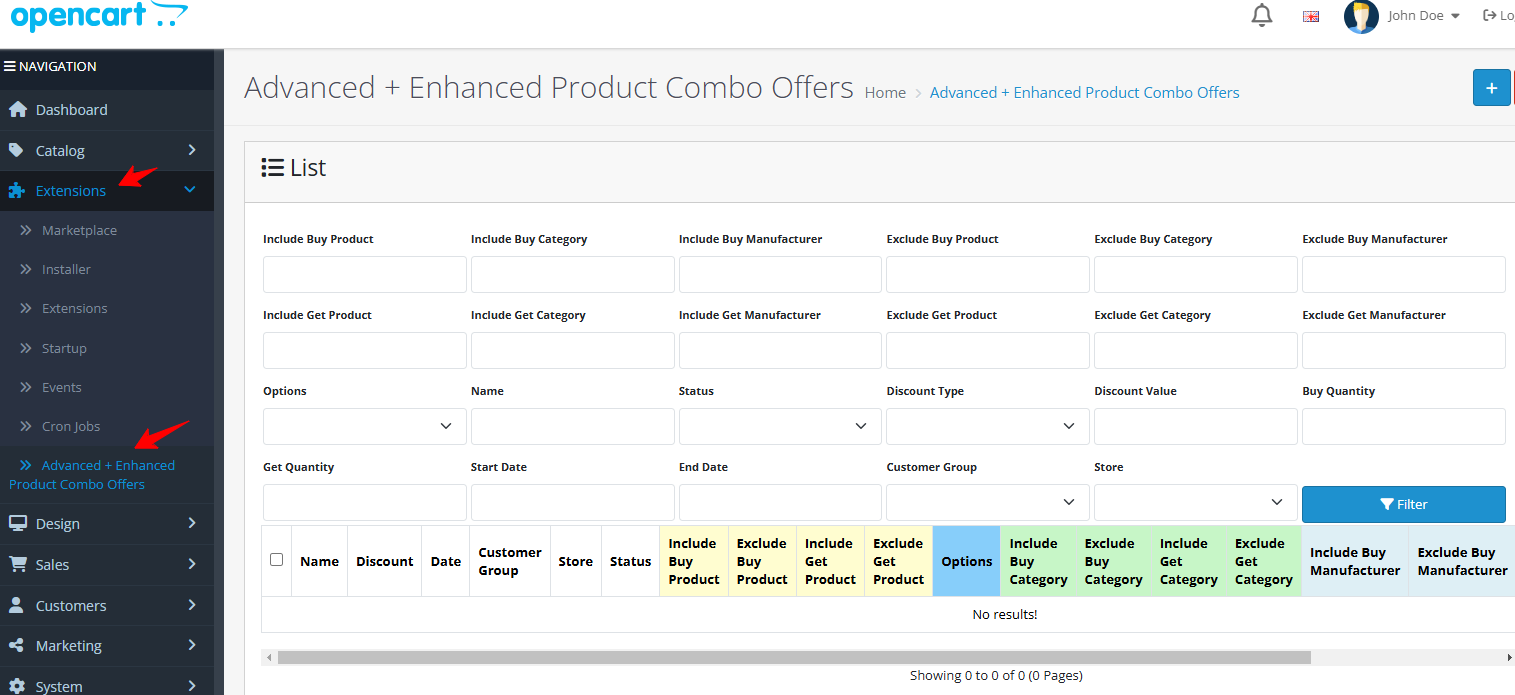Open the Store filter dropdown
The width and height of the screenshot is (1515, 695).
coord(1196,502)
